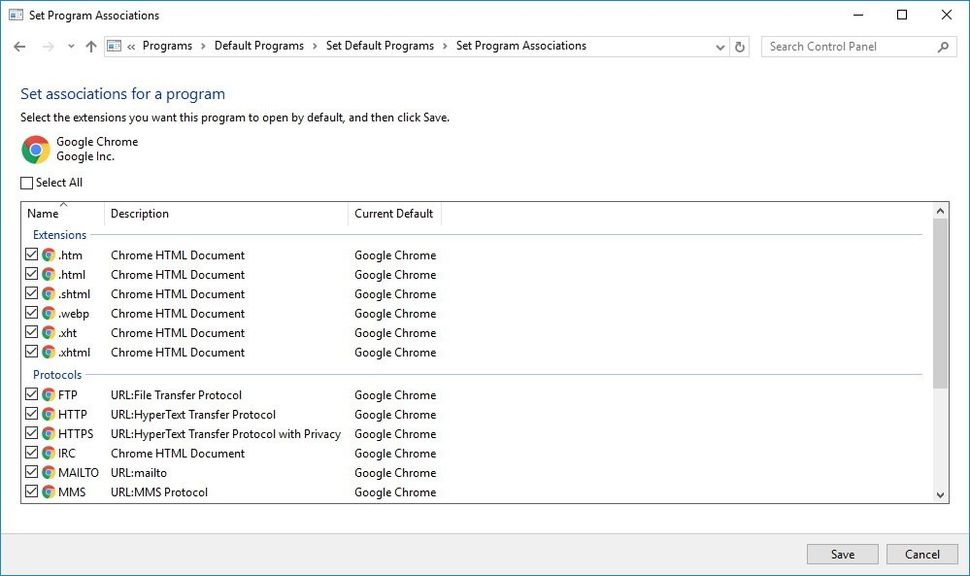Click the scrollbar down arrow
The width and height of the screenshot is (970, 576).
coord(940,494)
